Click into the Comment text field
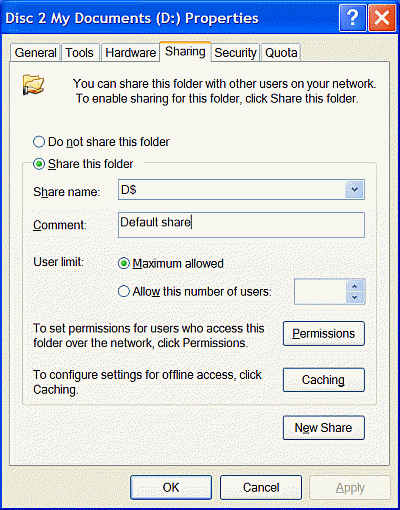400x510 pixels. (241, 225)
